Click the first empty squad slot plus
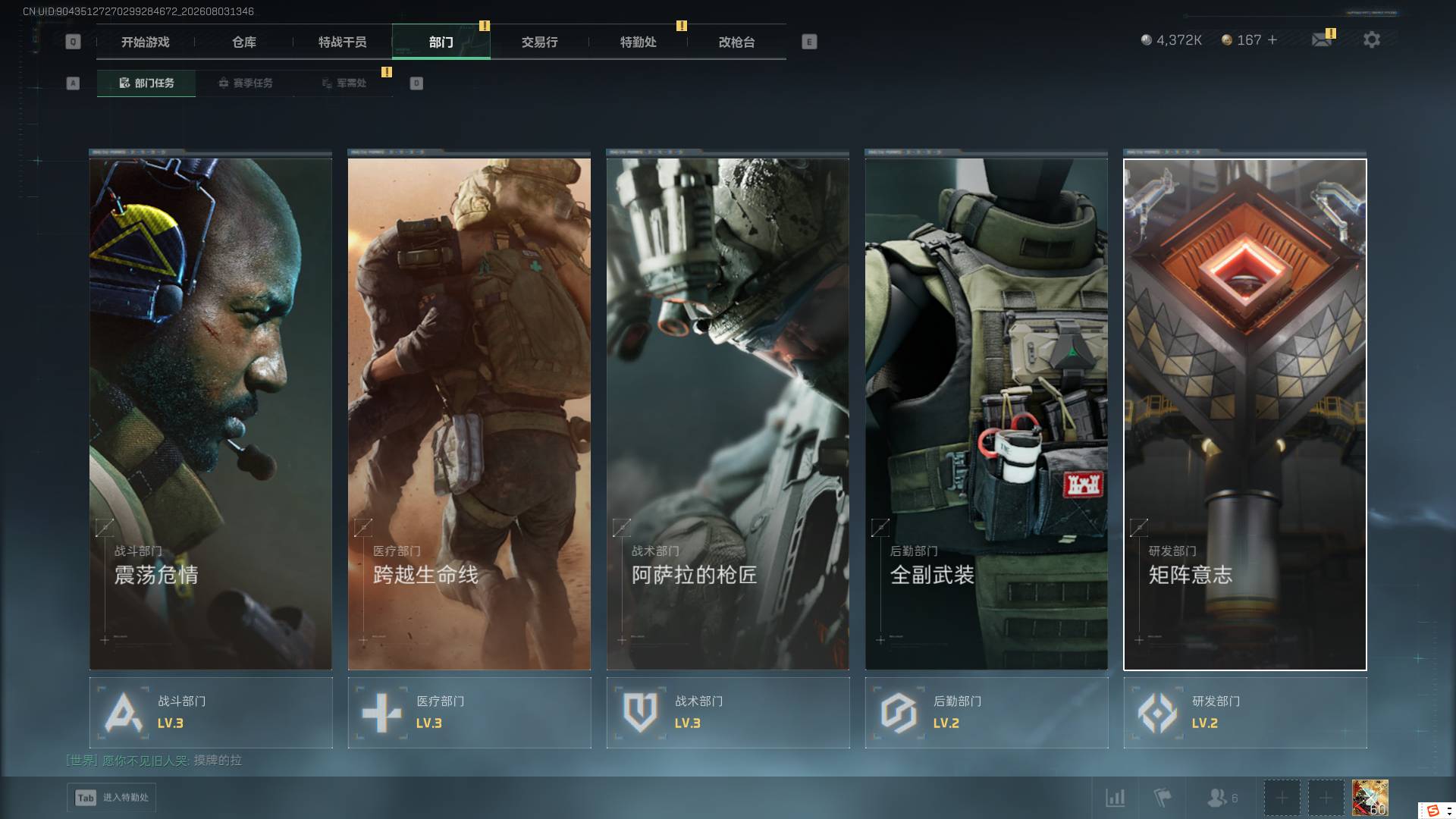 pyautogui.click(x=1282, y=798)
